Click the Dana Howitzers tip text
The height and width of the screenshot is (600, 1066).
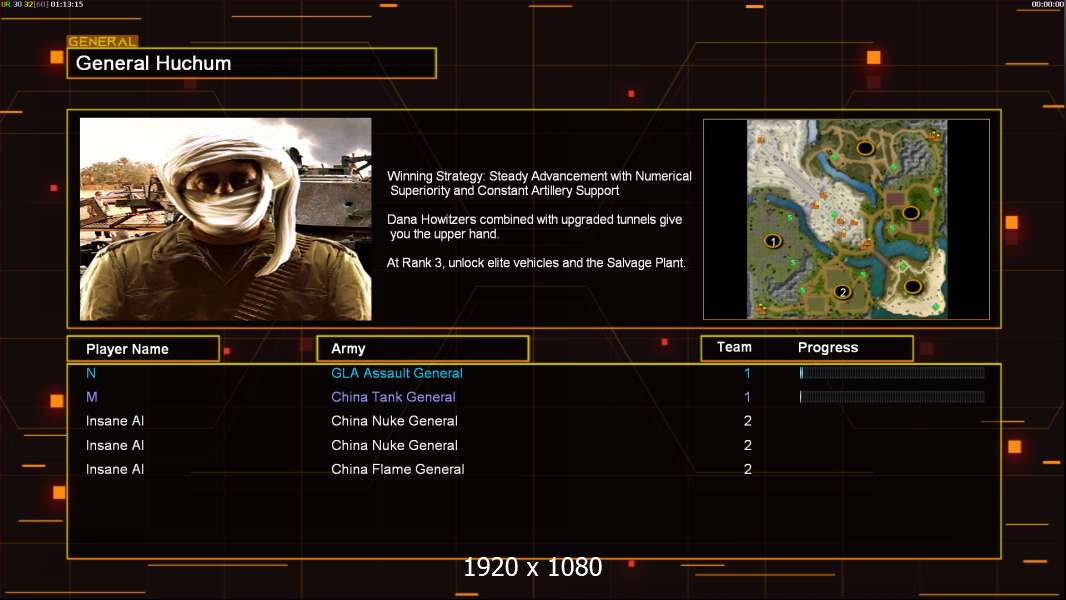(x=534, y=226)
